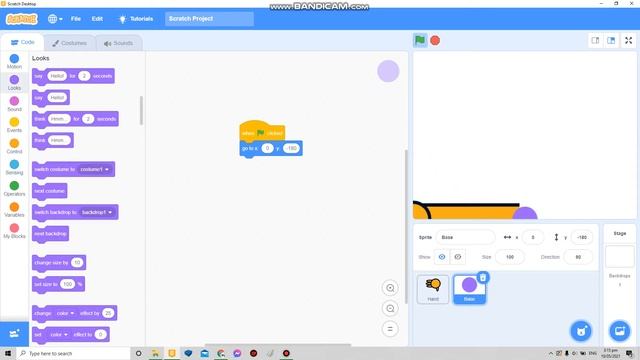Hide the sprite with the crossed eye button
Image resolution: width=640 pixels, height=360 pixels.
pyautogui.click(x=458, y=257)
